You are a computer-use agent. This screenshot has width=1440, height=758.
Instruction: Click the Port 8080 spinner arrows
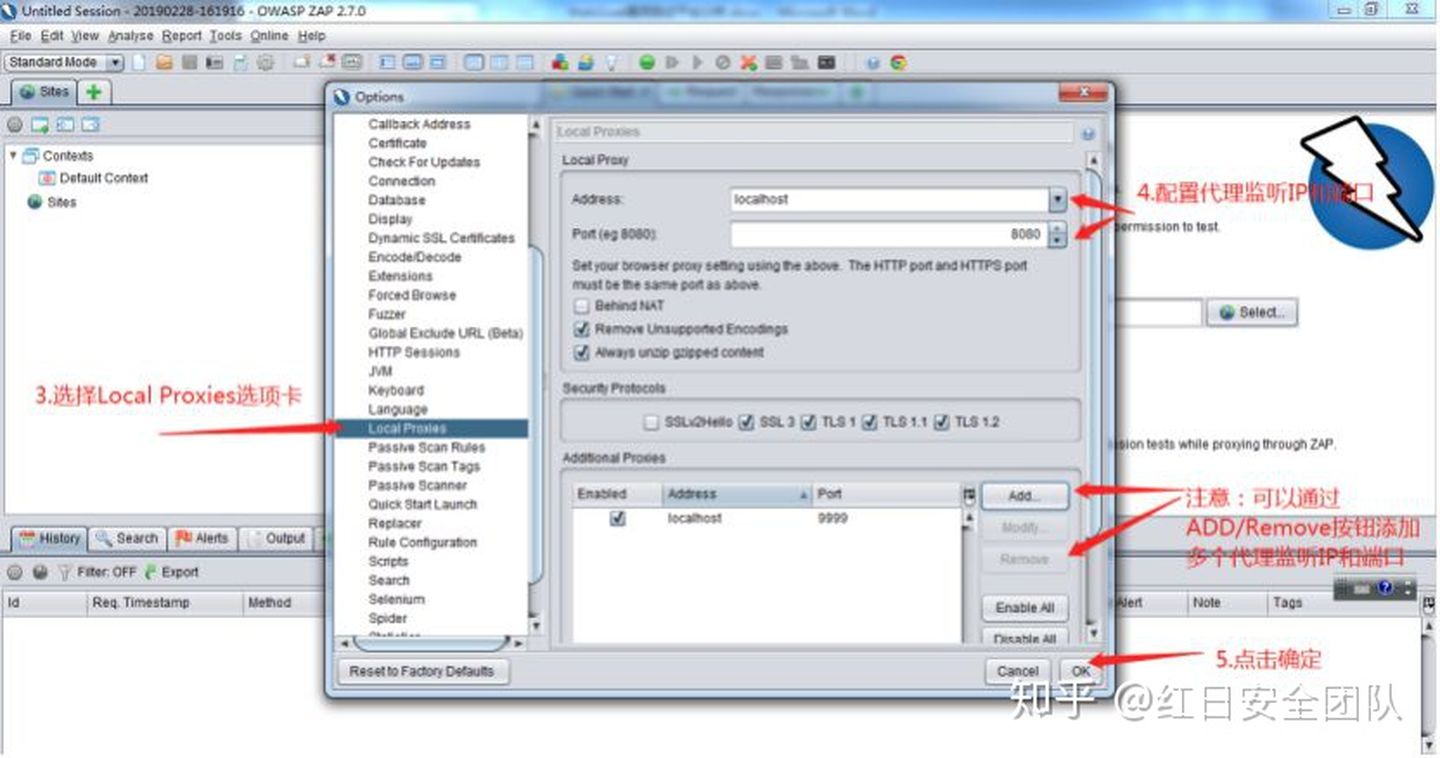(x=1057, y=235)
